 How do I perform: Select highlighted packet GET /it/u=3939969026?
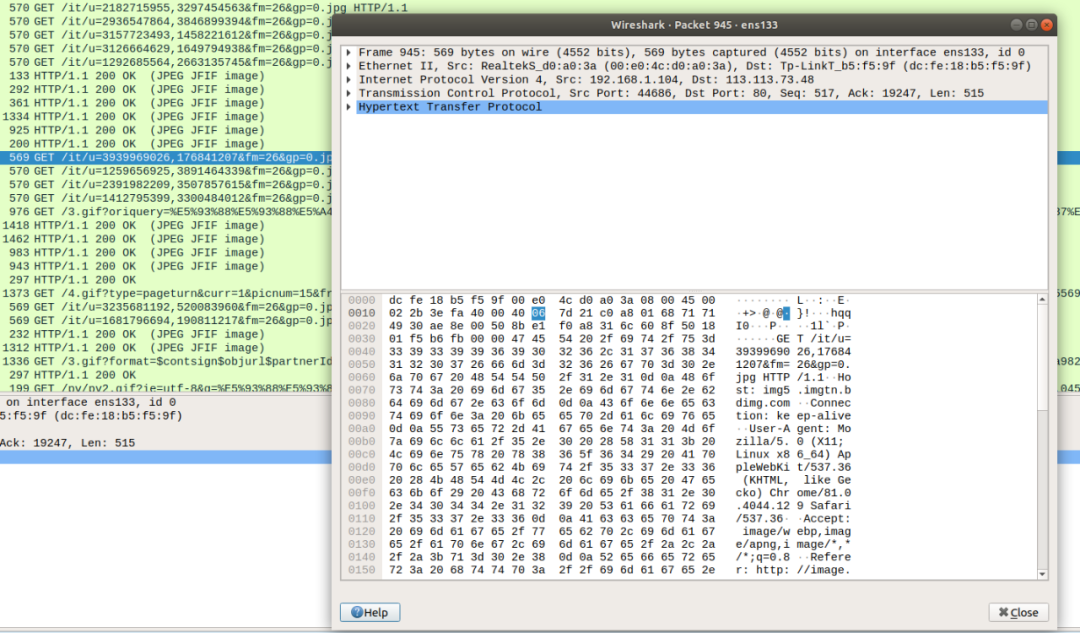166,158
